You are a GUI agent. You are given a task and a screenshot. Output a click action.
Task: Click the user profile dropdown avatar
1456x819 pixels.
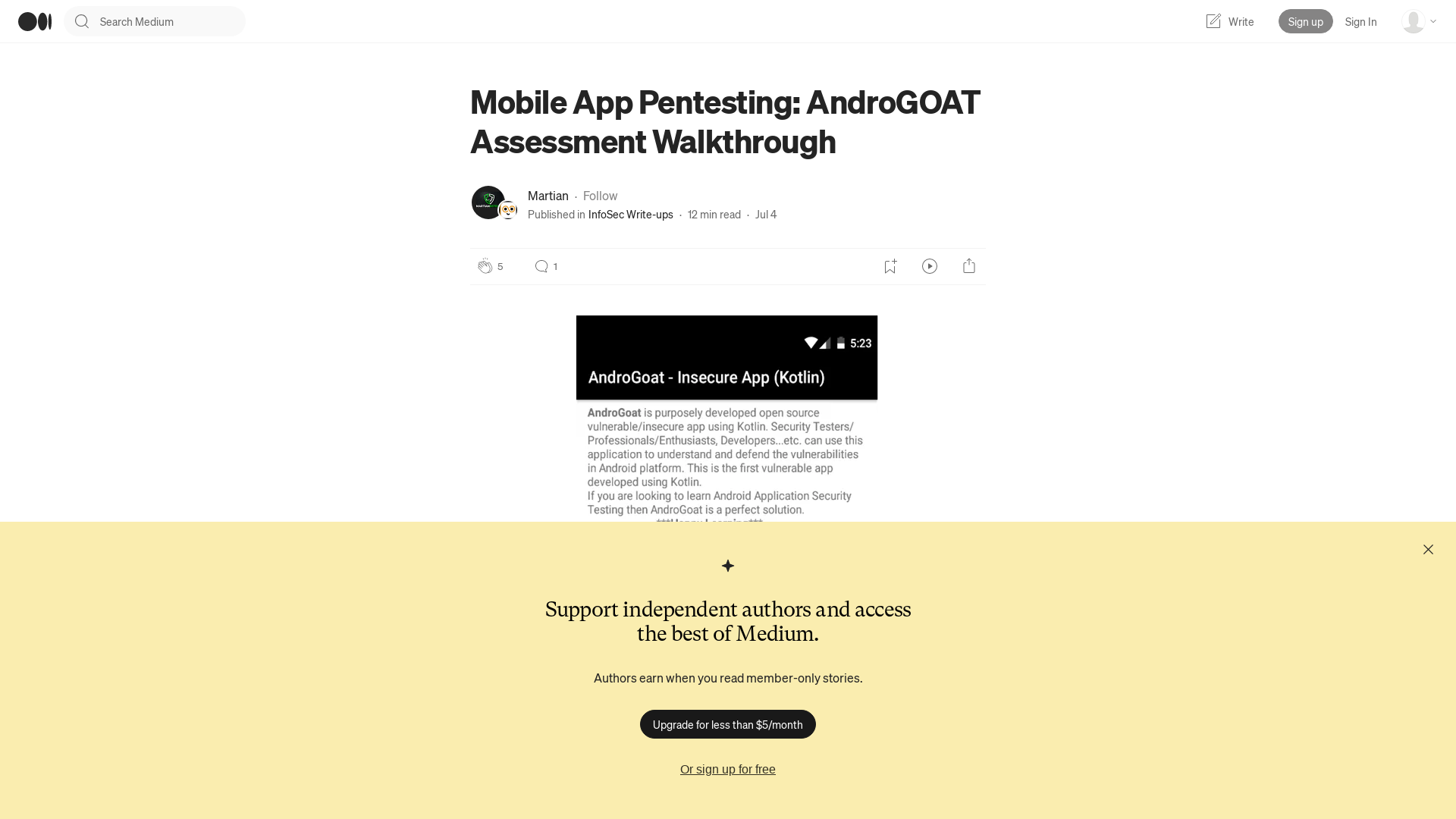click(x=1414, y=21)
